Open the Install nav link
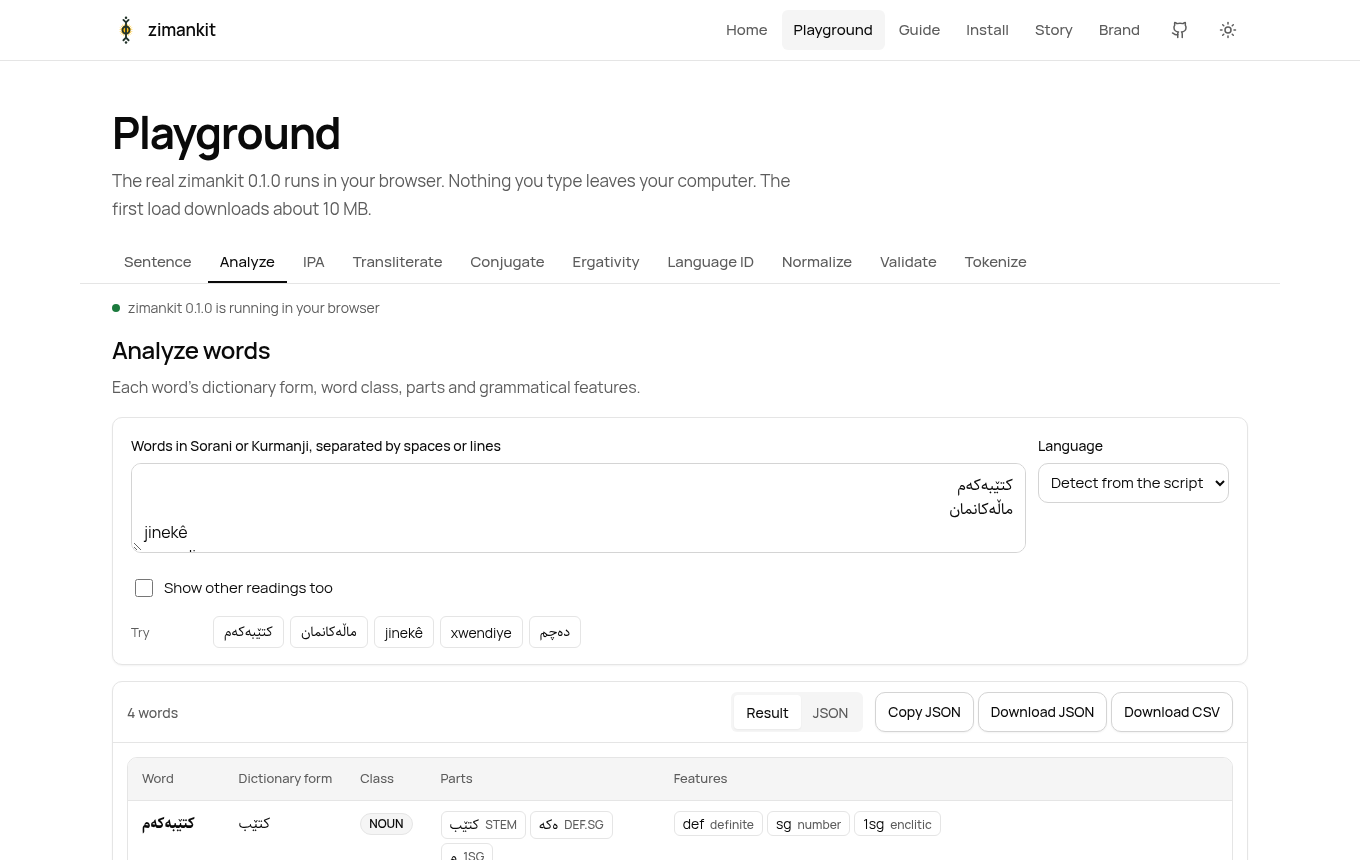This screenshot has height=860, width=1360. click(x=987, y=30)
